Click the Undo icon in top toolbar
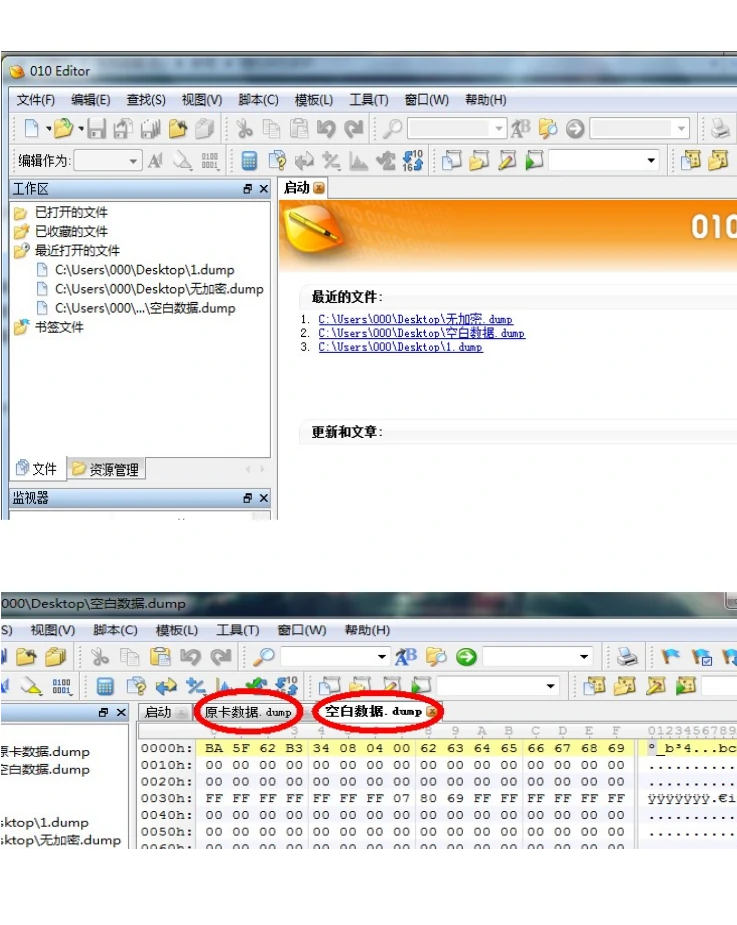This screenshot has height=925, width=737. click(x=326, y=128)
